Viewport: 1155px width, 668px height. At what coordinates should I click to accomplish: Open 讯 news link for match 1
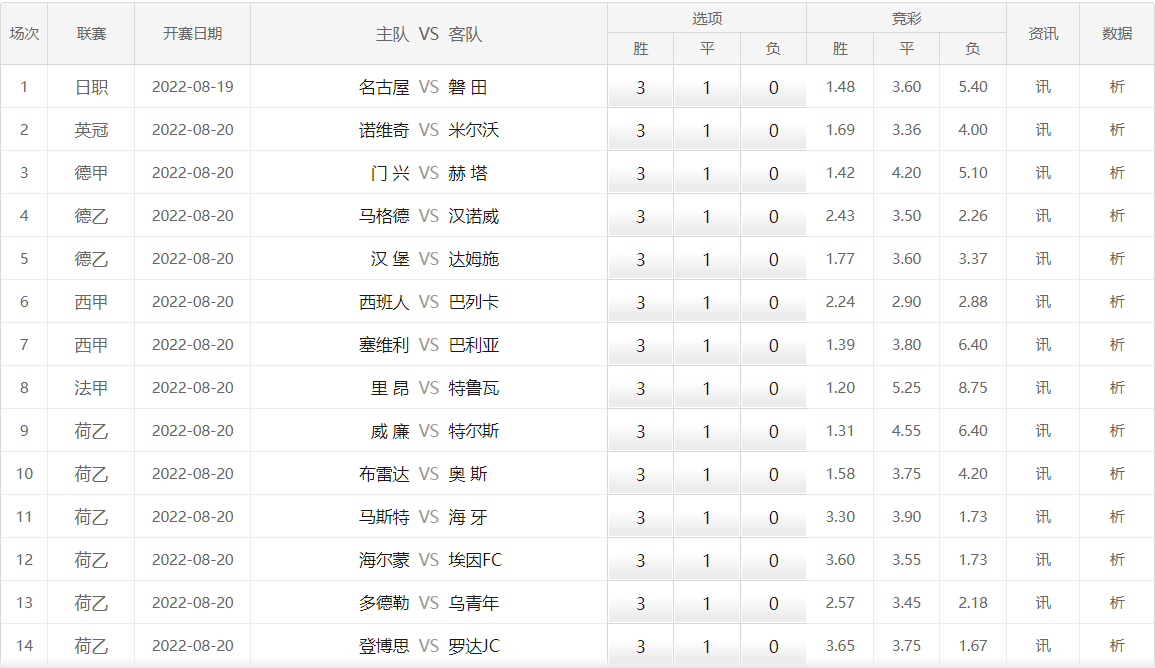[x=1043, y=87]
